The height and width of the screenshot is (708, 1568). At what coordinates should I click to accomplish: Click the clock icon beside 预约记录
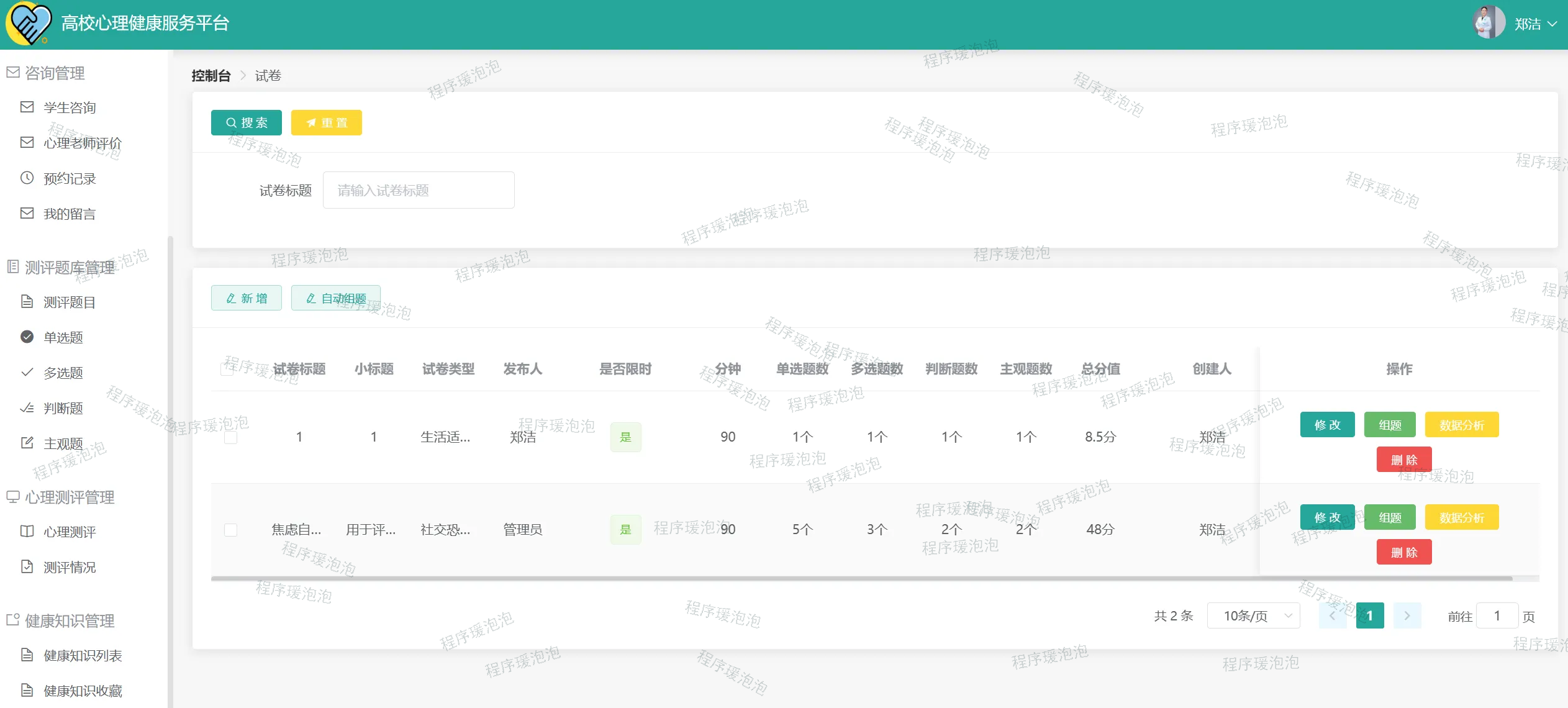tap(27, 178)
